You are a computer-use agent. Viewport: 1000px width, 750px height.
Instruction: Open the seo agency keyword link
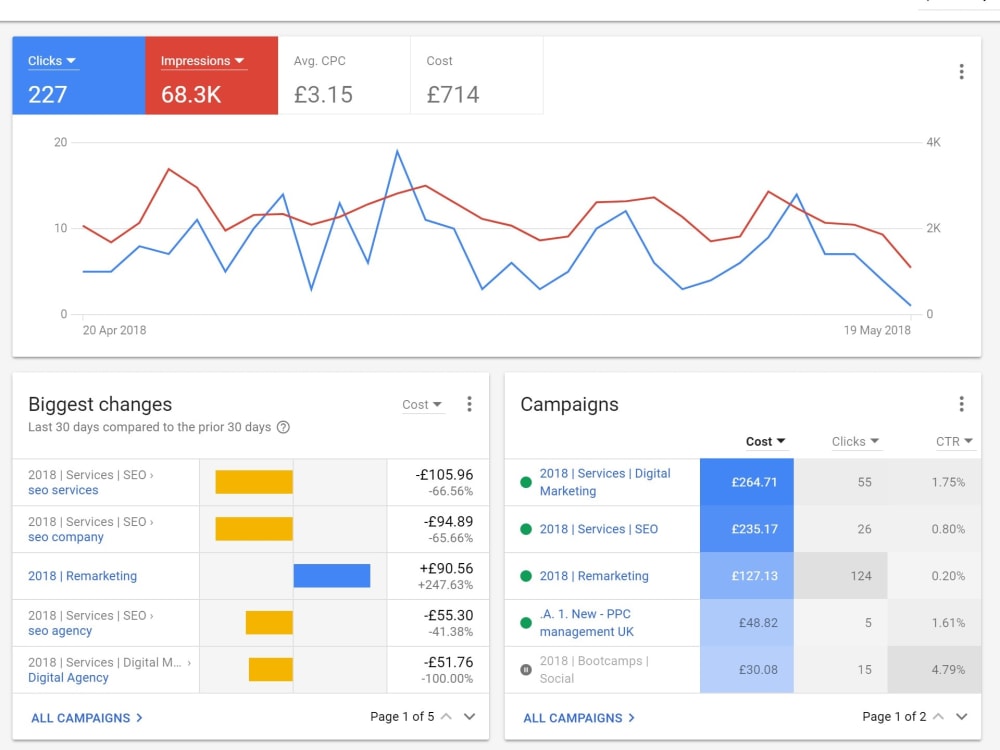pyautogui.click(x=60, y=631)
